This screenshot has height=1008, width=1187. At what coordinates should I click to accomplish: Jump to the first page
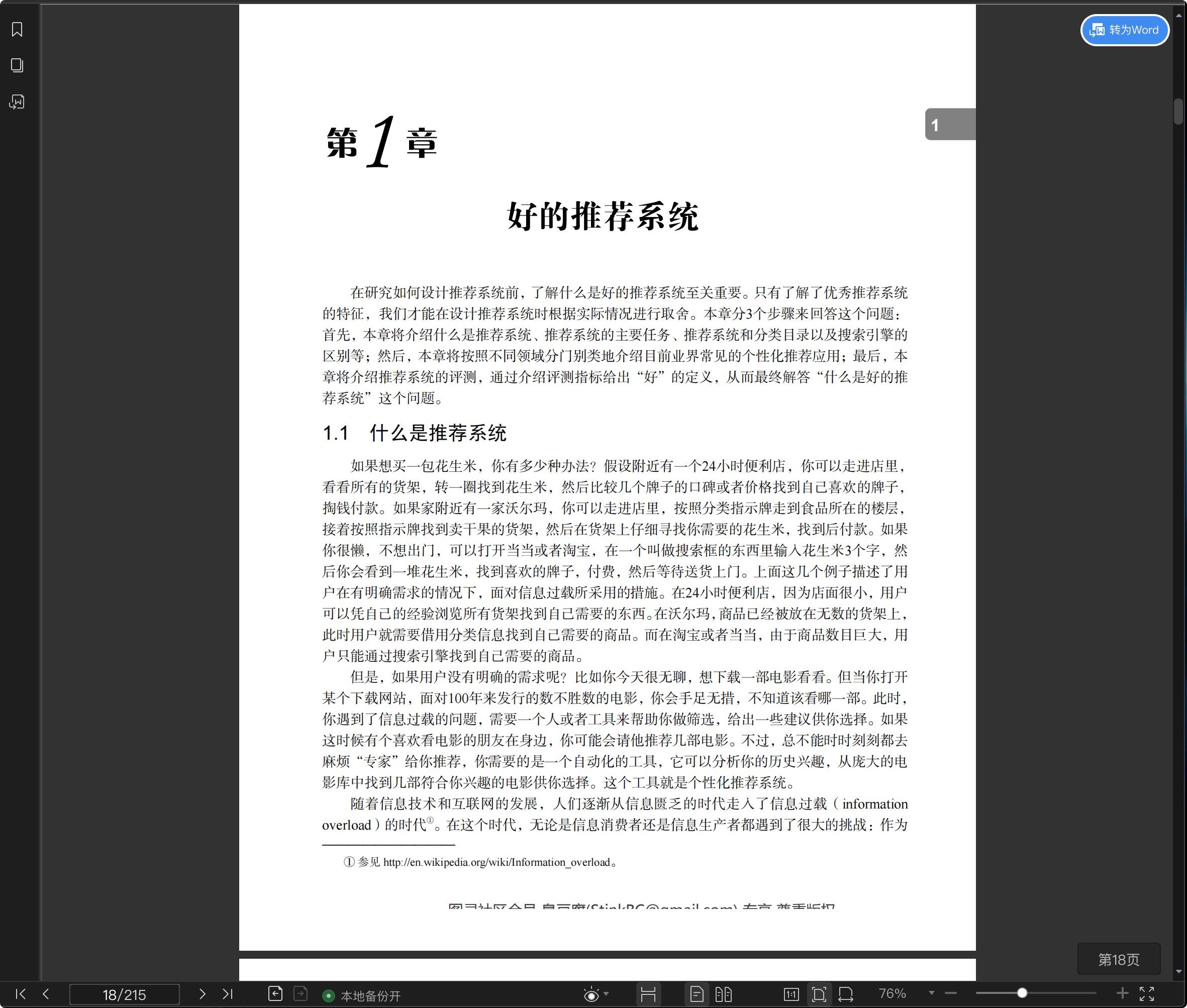[21, 994]
